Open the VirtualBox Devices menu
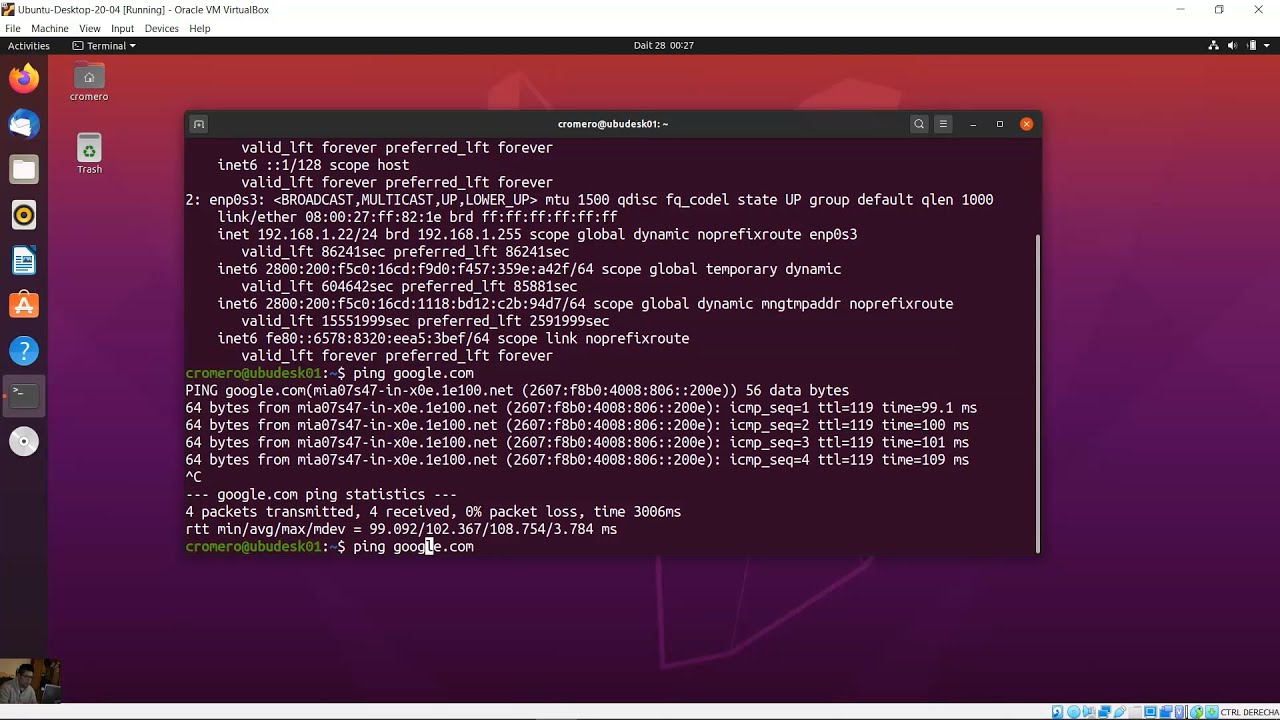Image resolution: width=1280 pixels, height=720 pixels. [161, 28]
